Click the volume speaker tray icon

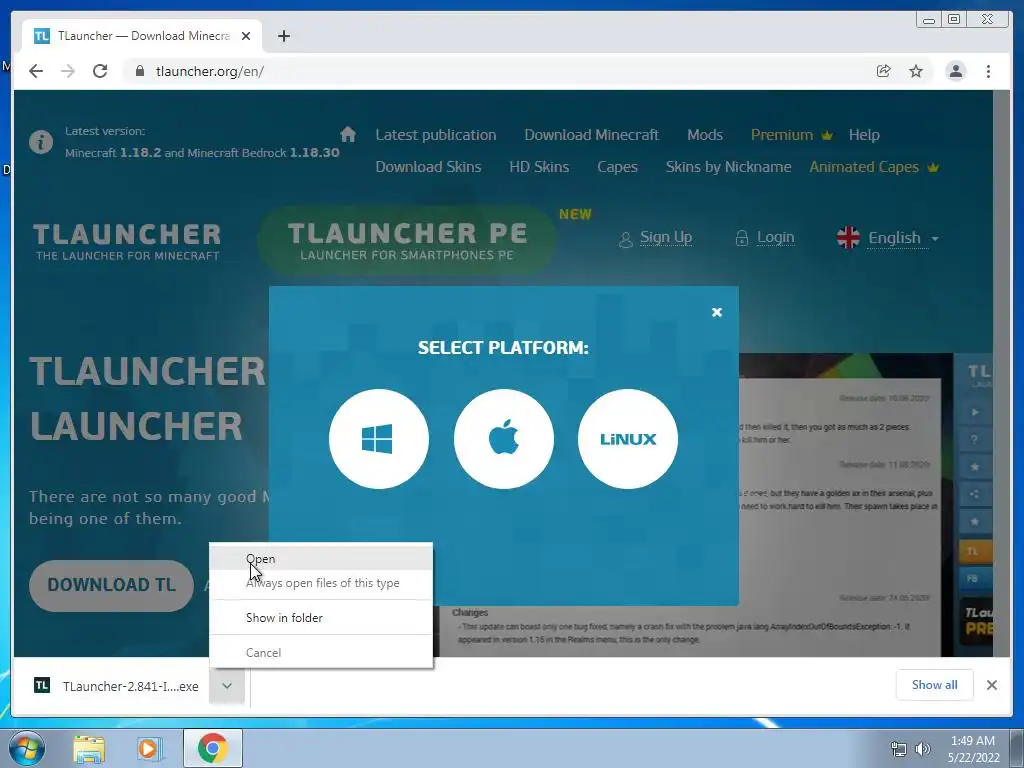(x=922, y=749)
